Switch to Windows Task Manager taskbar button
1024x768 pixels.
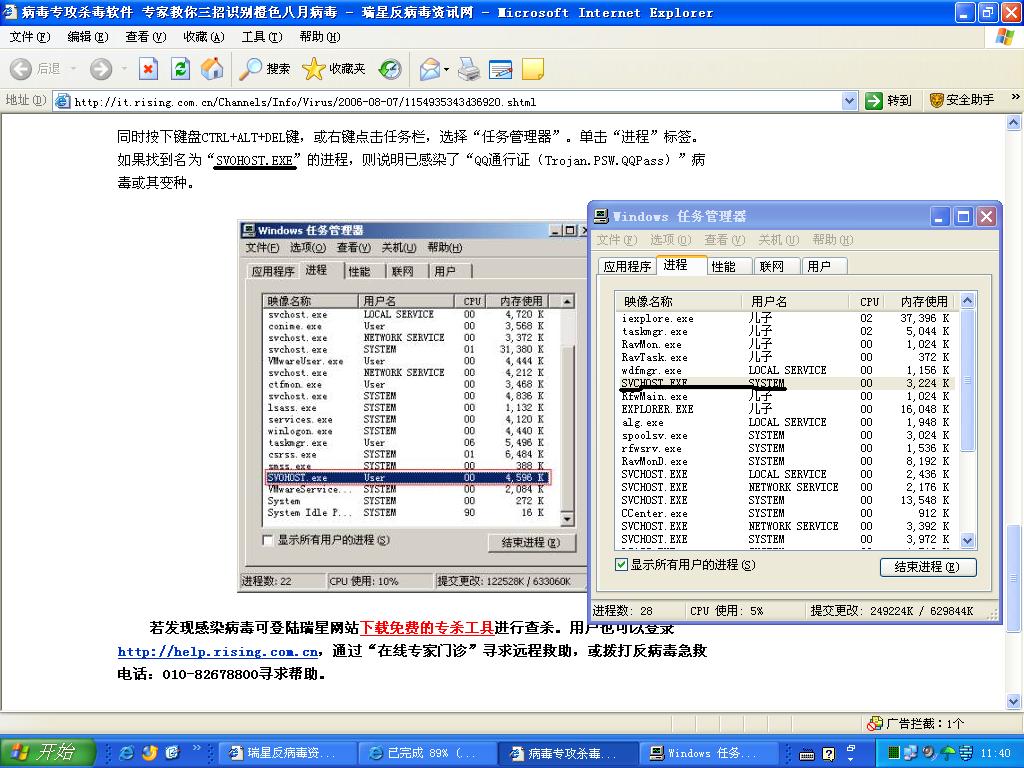709,753
